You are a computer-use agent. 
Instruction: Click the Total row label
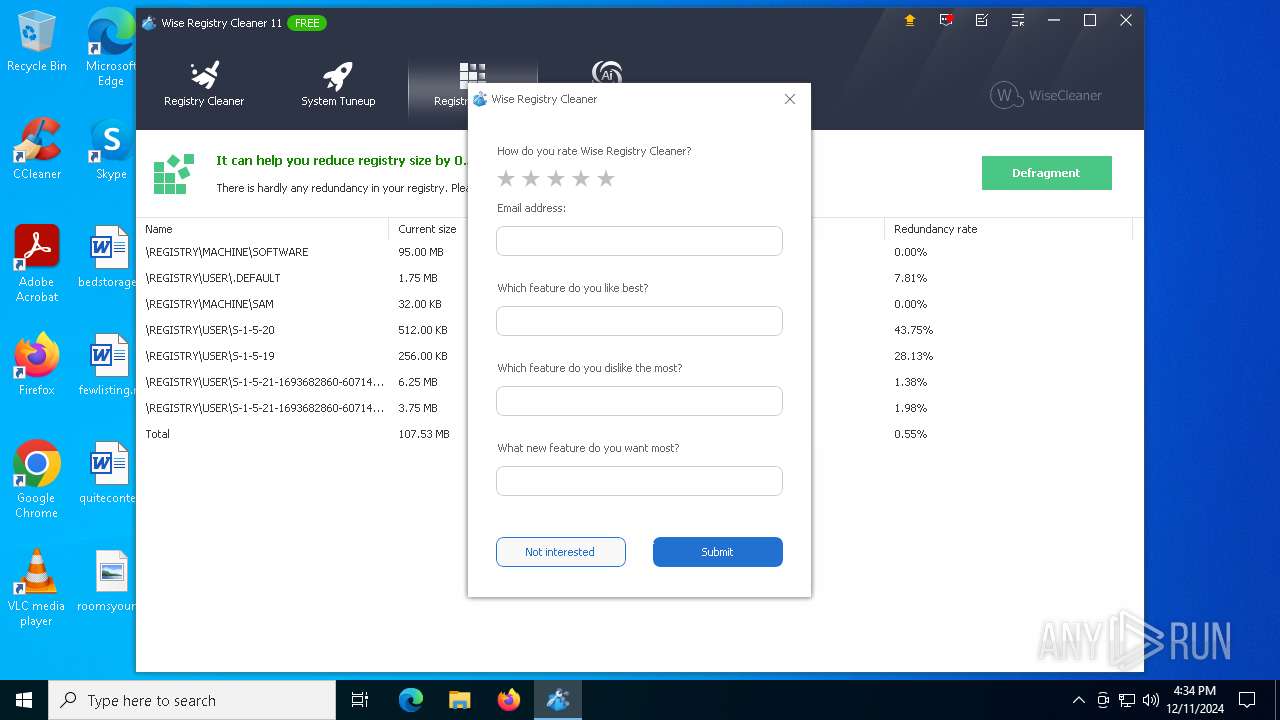[x=158, y=434]
